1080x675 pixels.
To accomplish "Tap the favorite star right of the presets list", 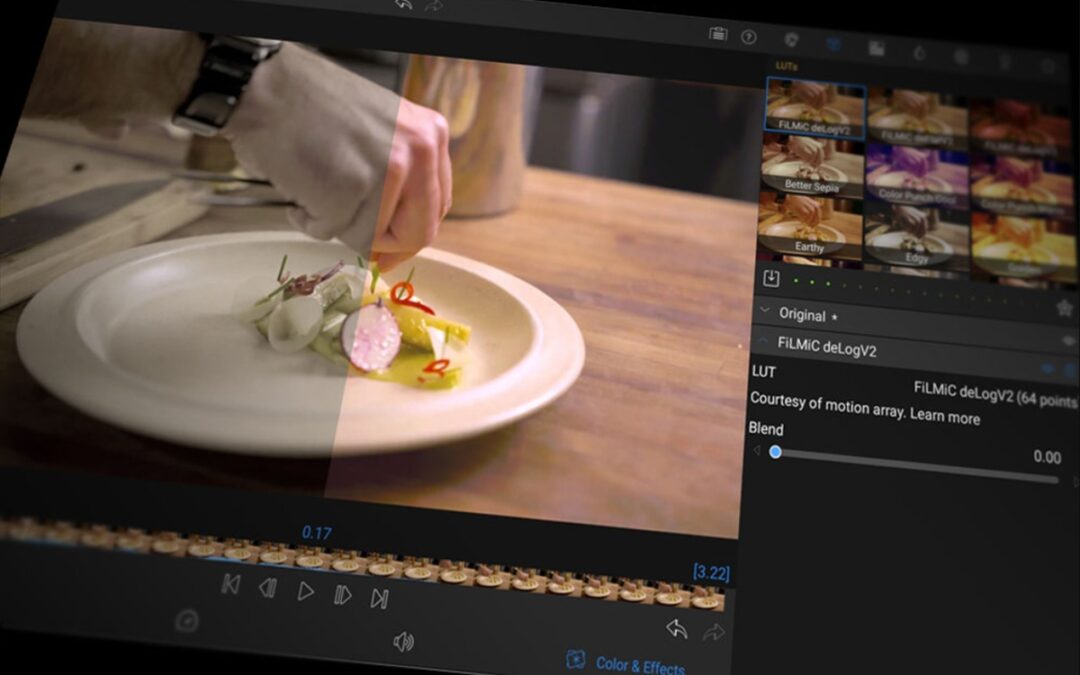I will (x=1063, y=307).
